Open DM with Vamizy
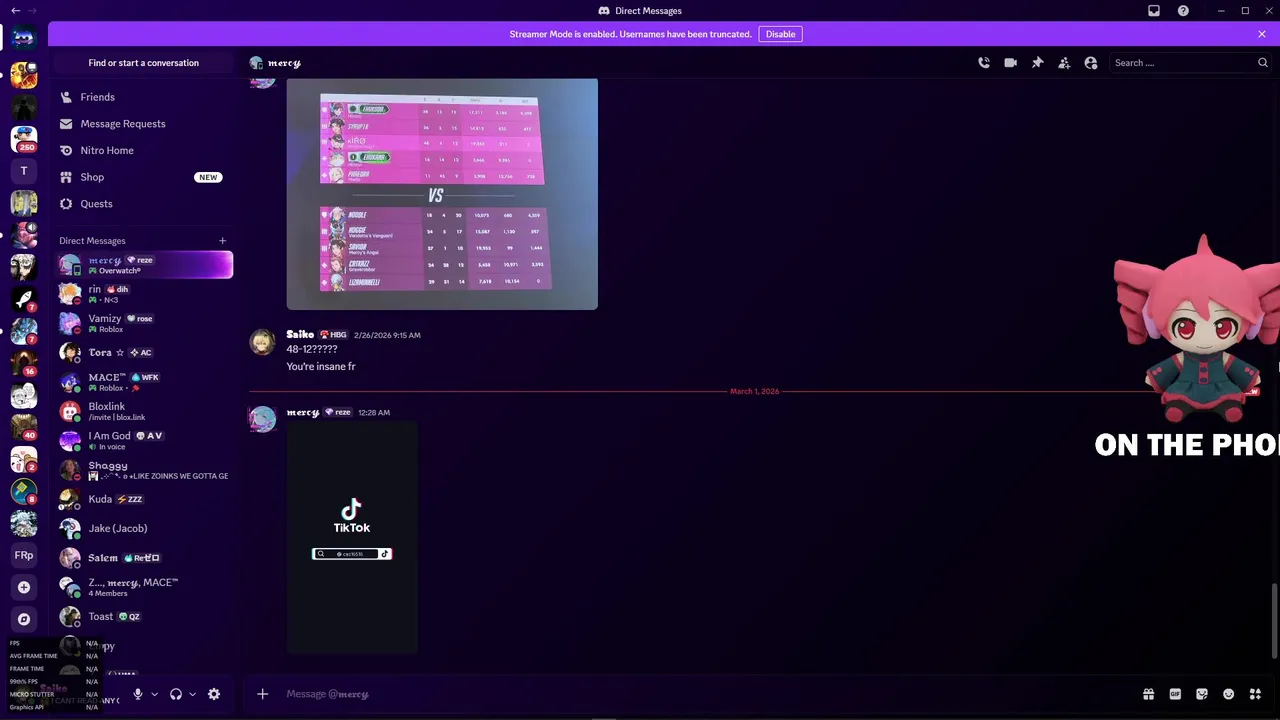 tap(144, 323)
